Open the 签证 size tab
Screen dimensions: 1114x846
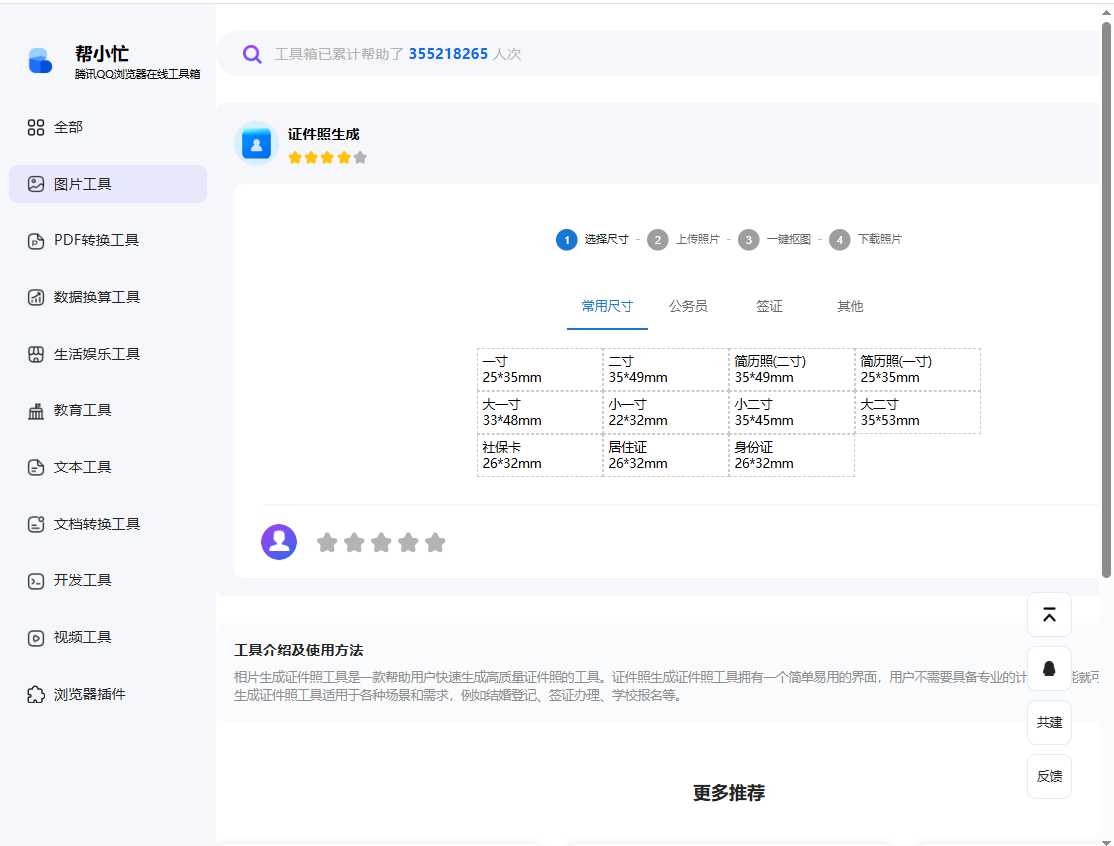click(x=769, y=306)
